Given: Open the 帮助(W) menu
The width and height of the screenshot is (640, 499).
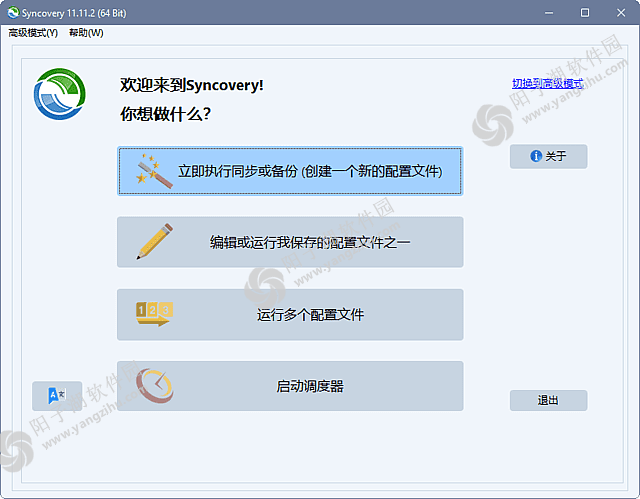Looking at the screenshot, I should (x=86, y=33).
